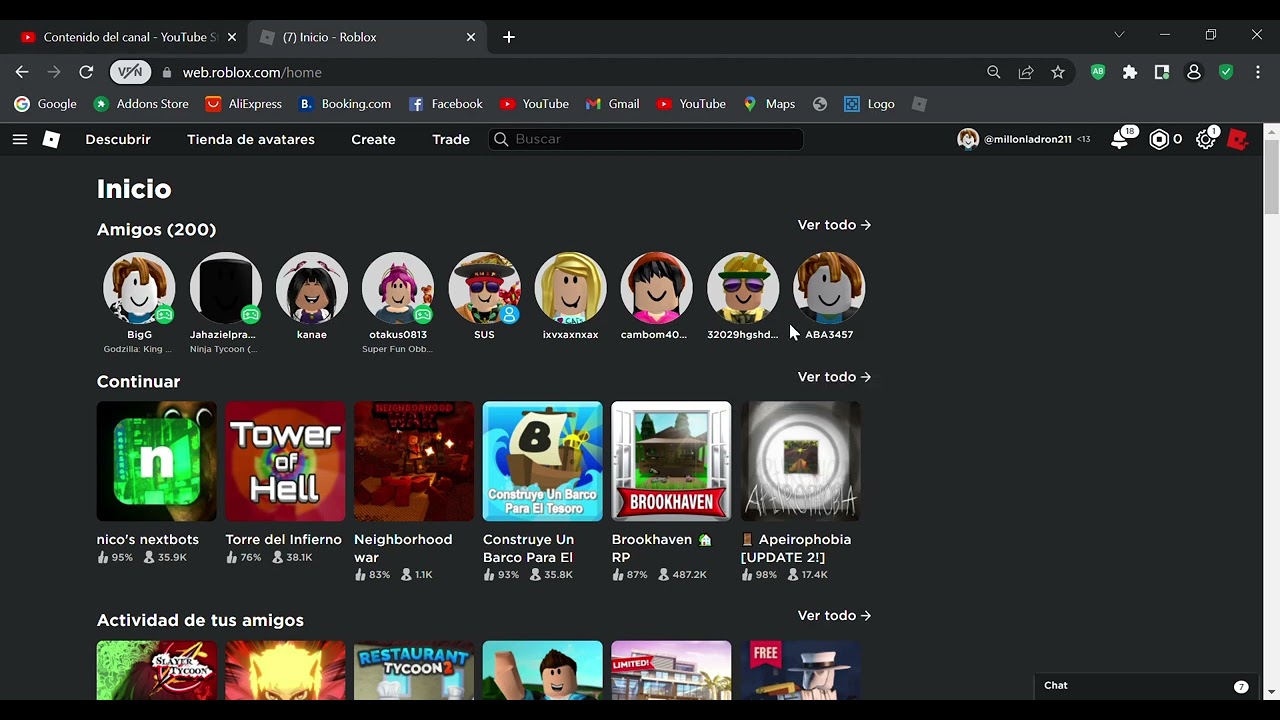Viewport: 1280px width, 720px height.
Task: Share this page icon in address bar
Action: click(x=1026, y=72)
